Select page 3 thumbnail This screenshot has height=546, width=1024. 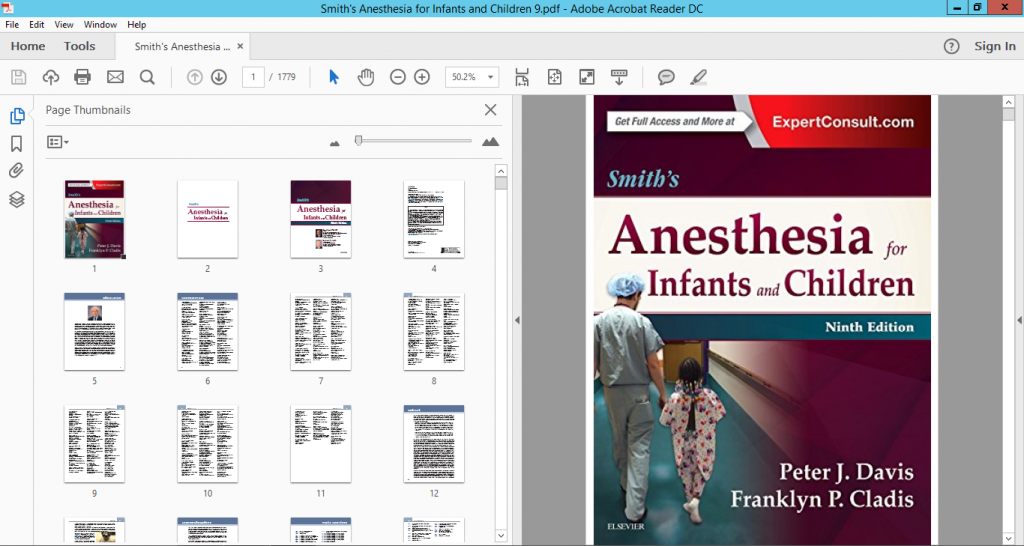(321, 219)
